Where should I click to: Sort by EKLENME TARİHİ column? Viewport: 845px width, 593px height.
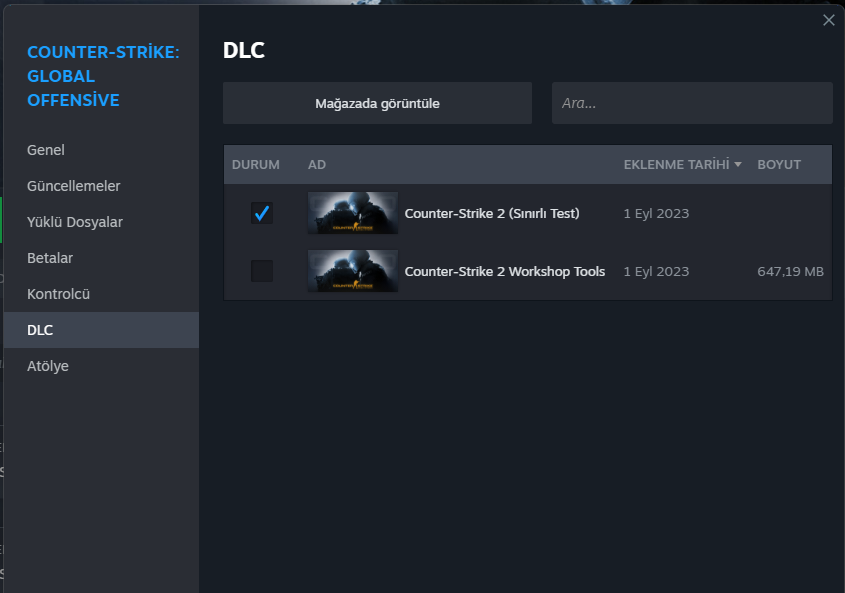tap(676, 164)
